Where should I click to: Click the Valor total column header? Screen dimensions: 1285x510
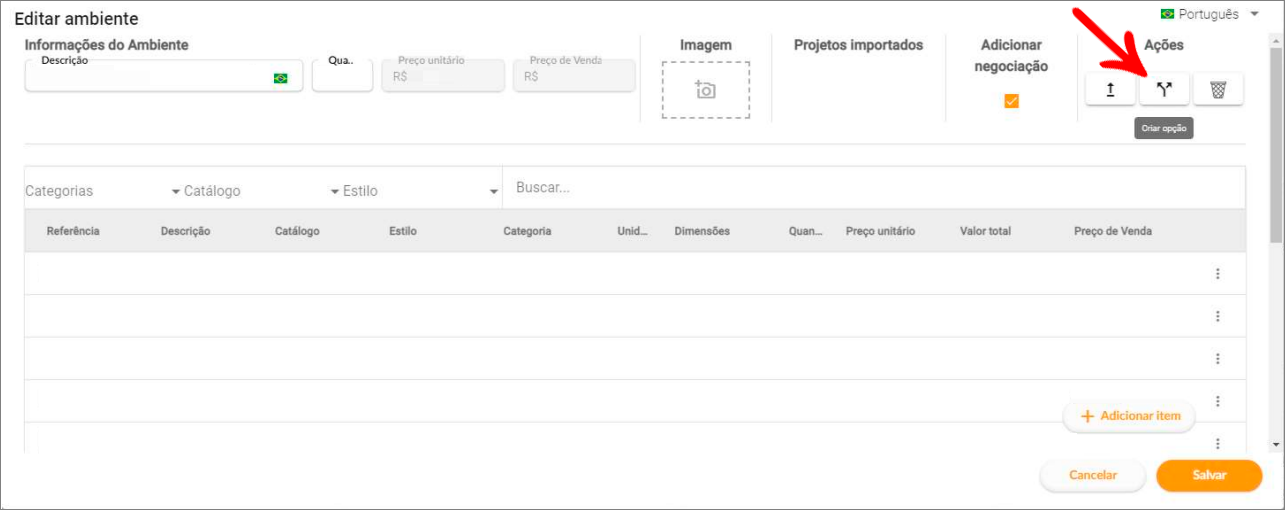click(x=985, y=231)
